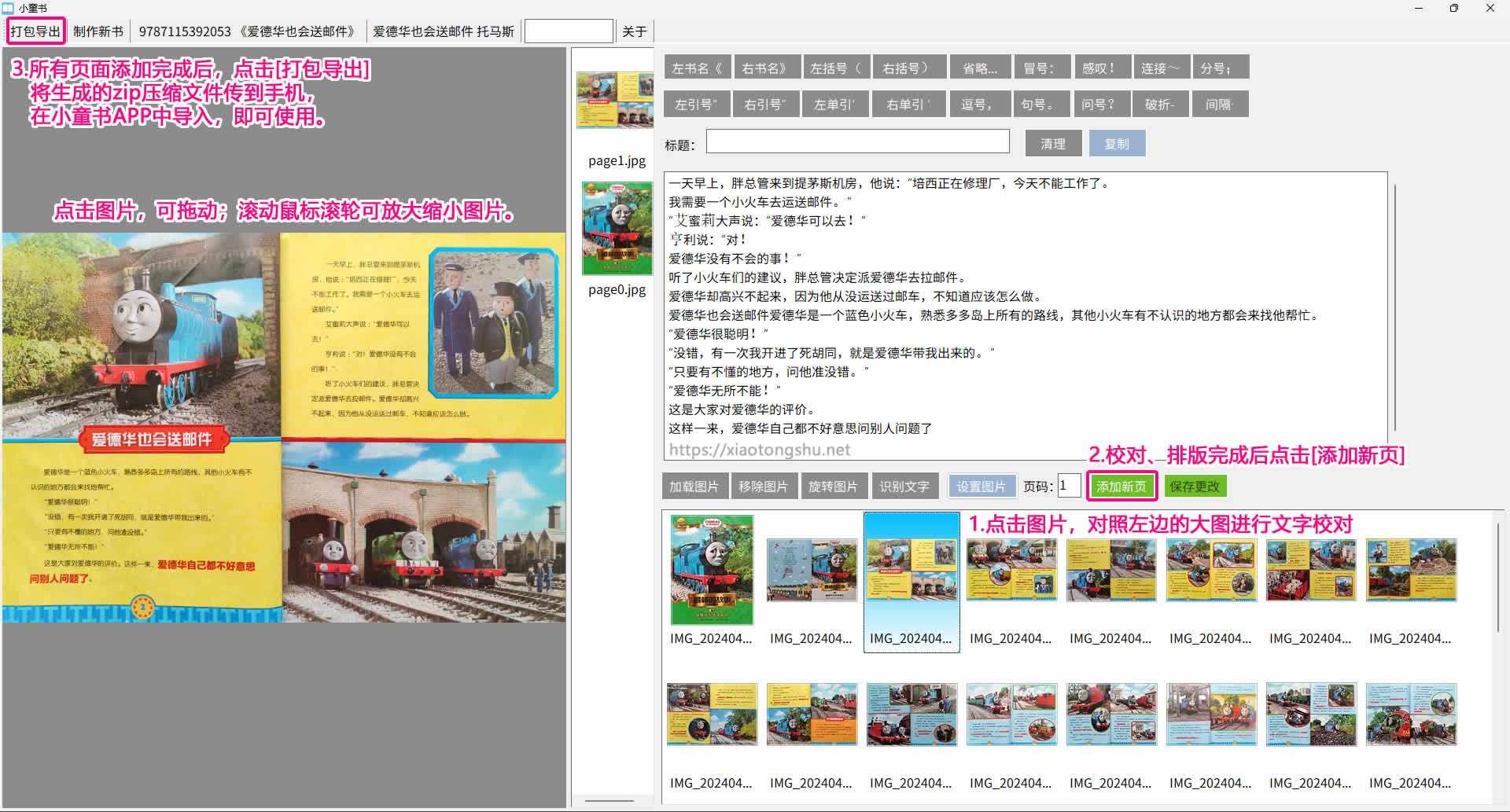Image resolution: width=1510 pixels, height=812 pixels.
Task: Select fourth thumbnail in top image row
Action: pyautogui.click(x=1011, y=581)
